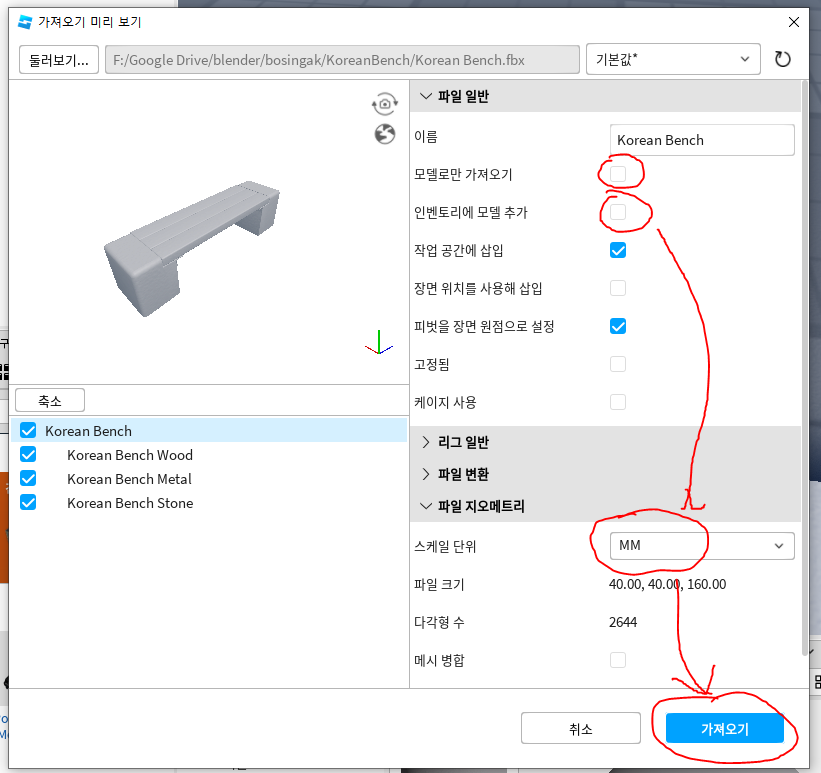Select the 'Korean Bench Metal' tree row

[x=209, y=479]
